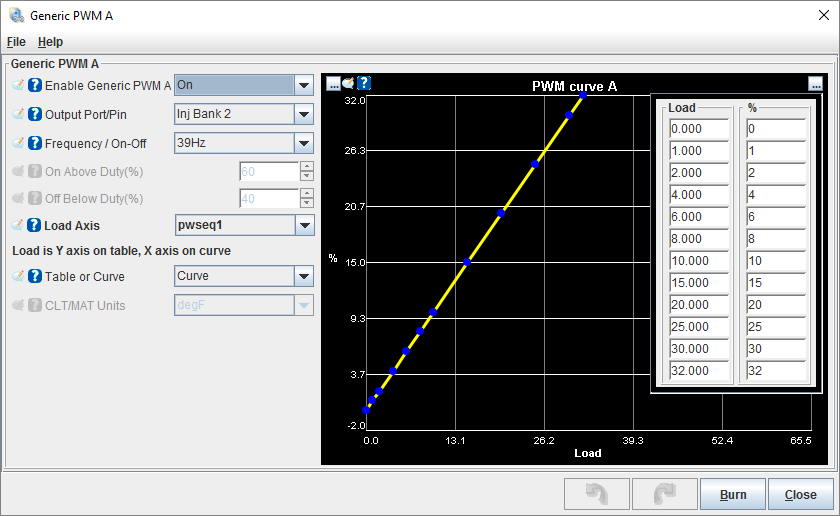Click the note icon beside Table or Curve

(x=18, y=276)
